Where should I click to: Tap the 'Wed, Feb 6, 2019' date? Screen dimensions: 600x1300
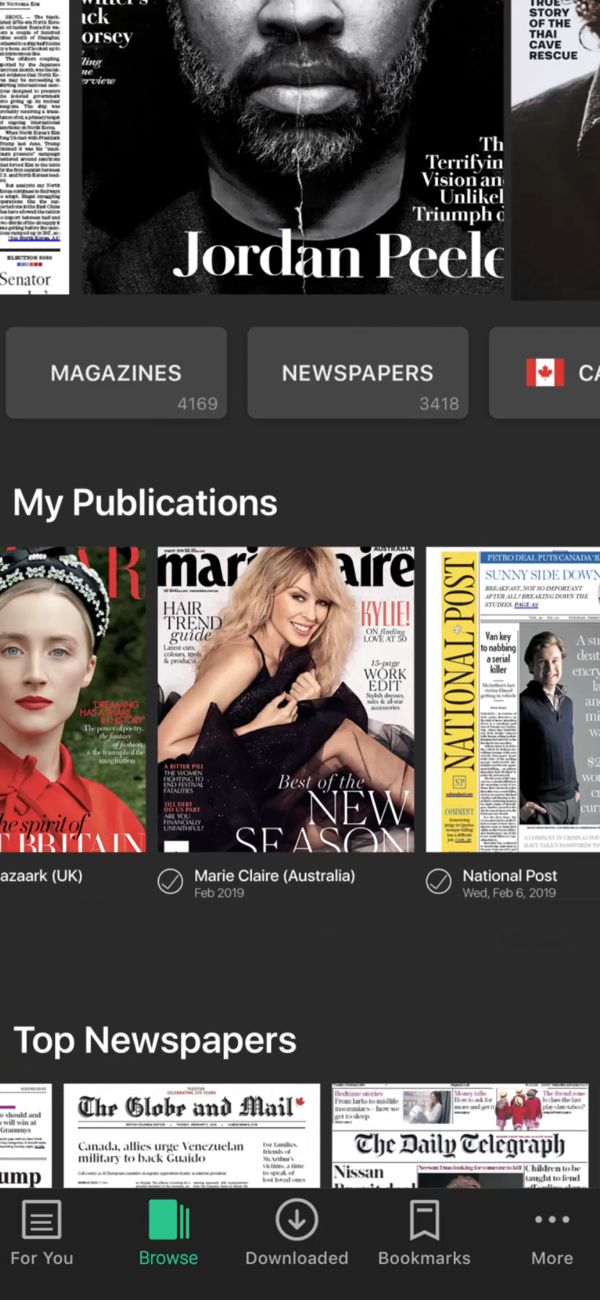coord(509,893)
